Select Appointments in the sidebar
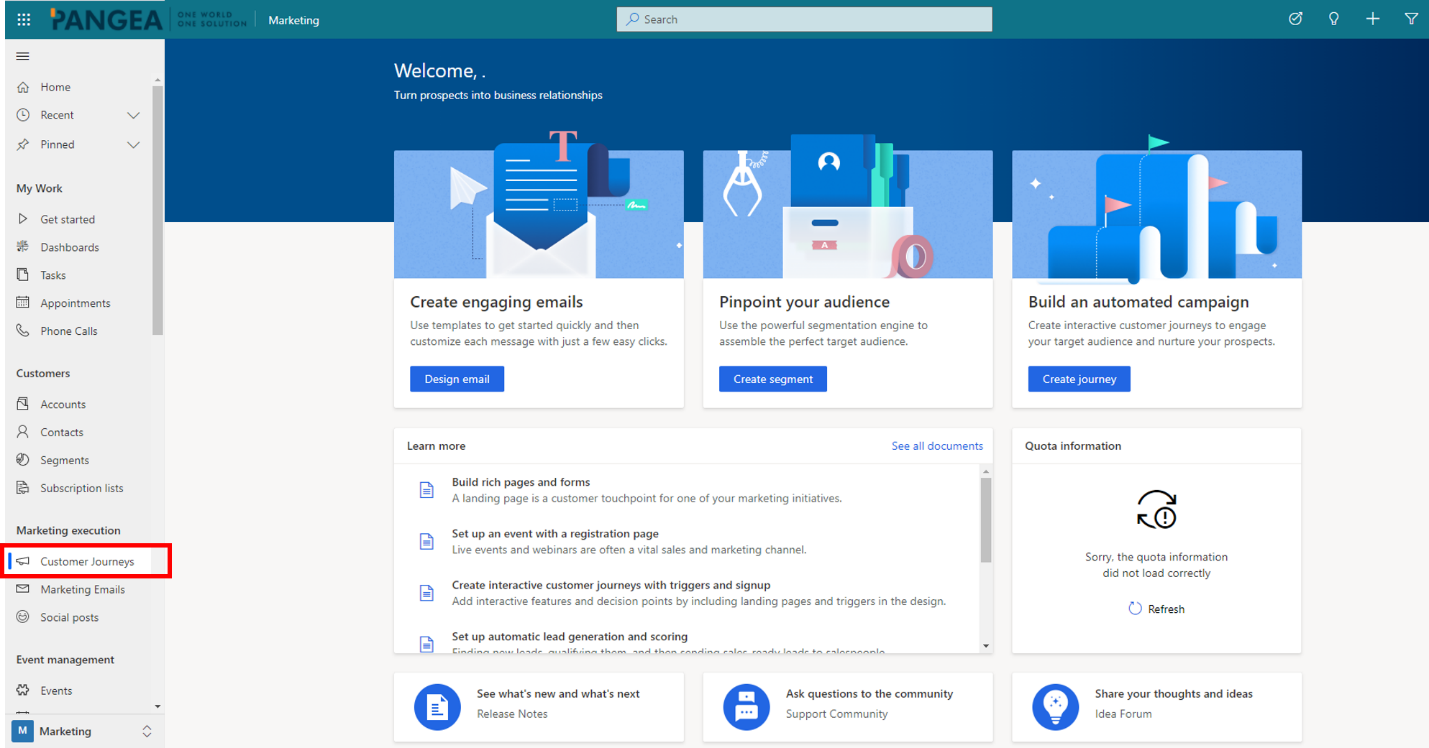The width and height of the screenshot is (1429, 748). pos(76,302)
